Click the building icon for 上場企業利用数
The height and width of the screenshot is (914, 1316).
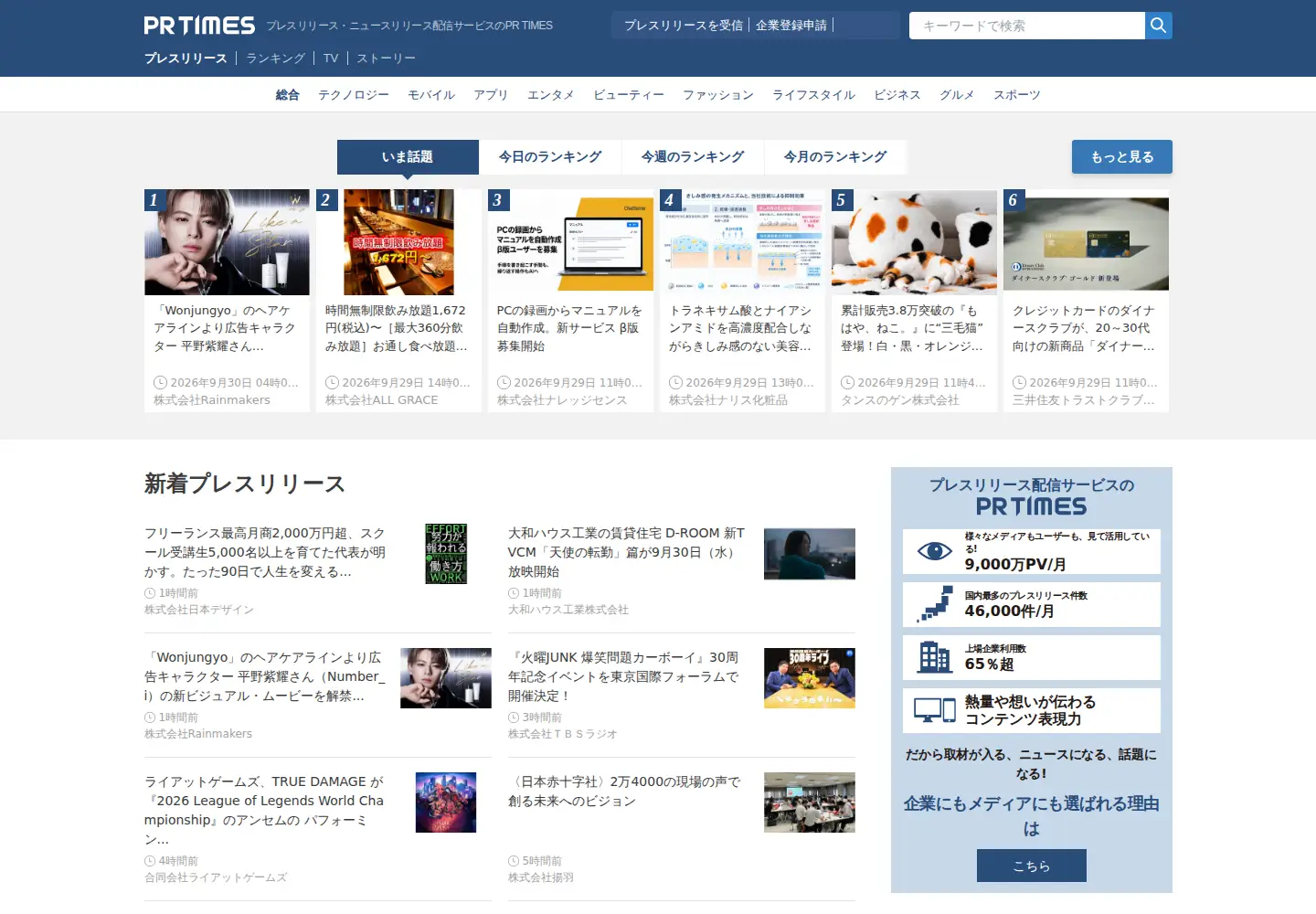(x=934, y=657)
